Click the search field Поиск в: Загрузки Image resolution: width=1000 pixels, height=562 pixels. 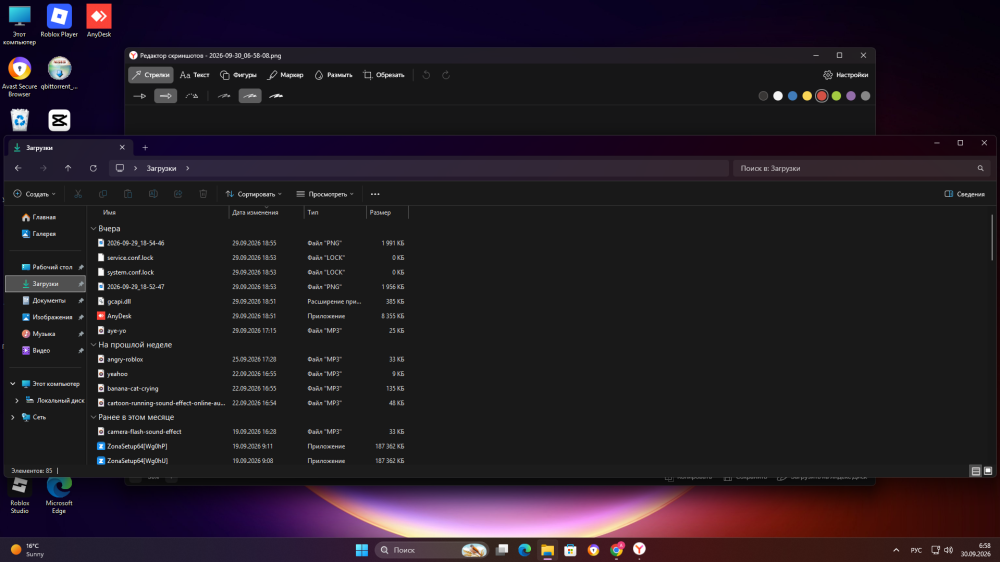tap(861, 168)
